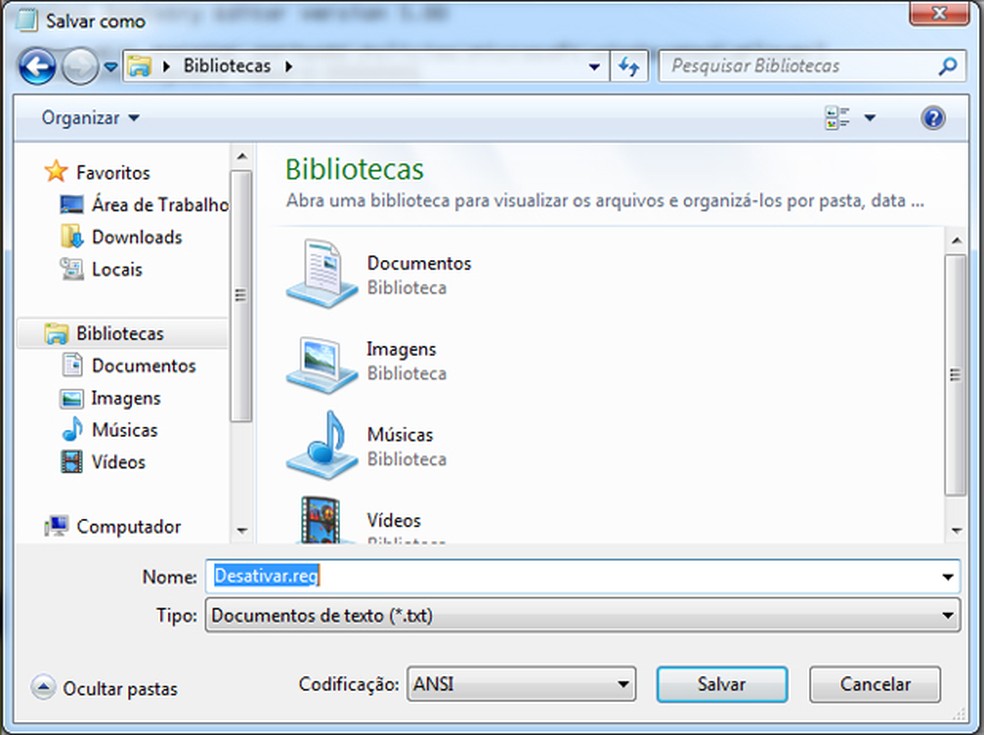Viewport: 984px width, 735px height.
Task: Click the Help question mark icon
Action: [x=932, y=117]
